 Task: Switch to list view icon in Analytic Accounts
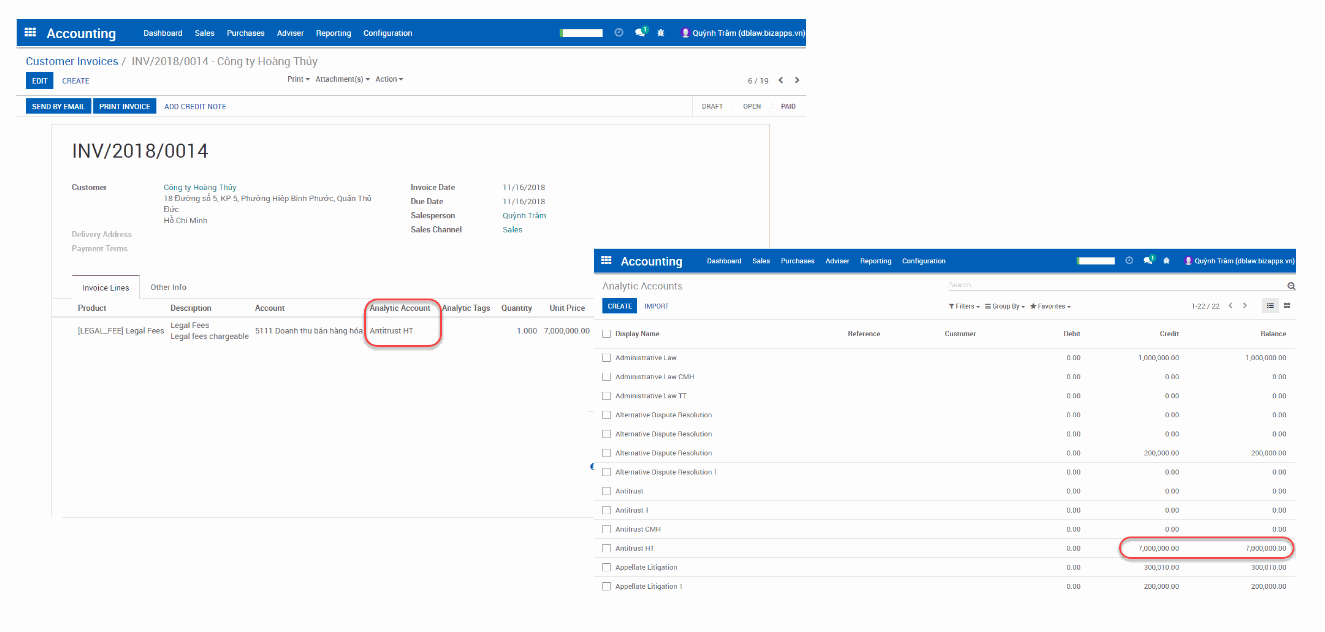coord(1270,305)
